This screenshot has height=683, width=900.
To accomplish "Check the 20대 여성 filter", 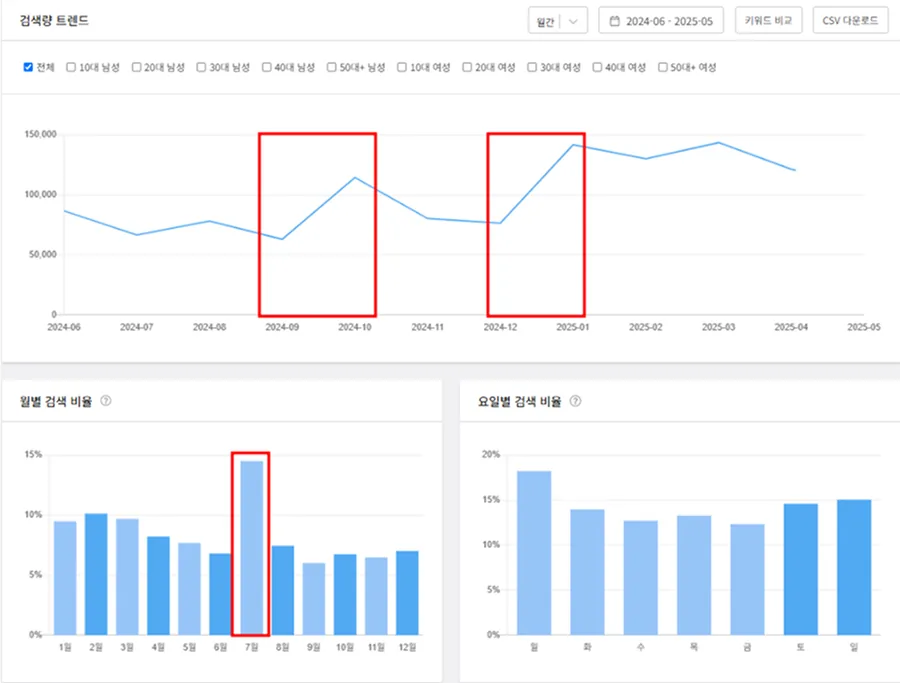I will pyautogui.click(x=467, y=67).
